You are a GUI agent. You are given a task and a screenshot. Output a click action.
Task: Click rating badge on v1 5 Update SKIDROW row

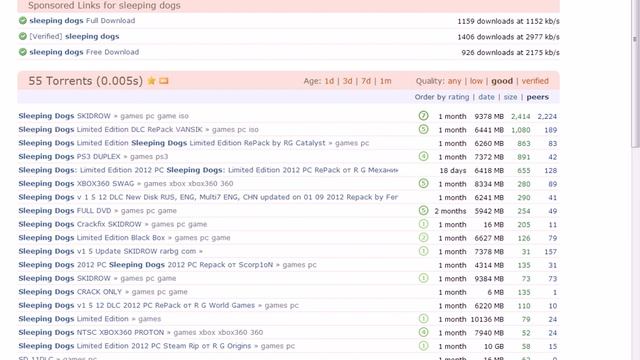[x=424, y=251]
